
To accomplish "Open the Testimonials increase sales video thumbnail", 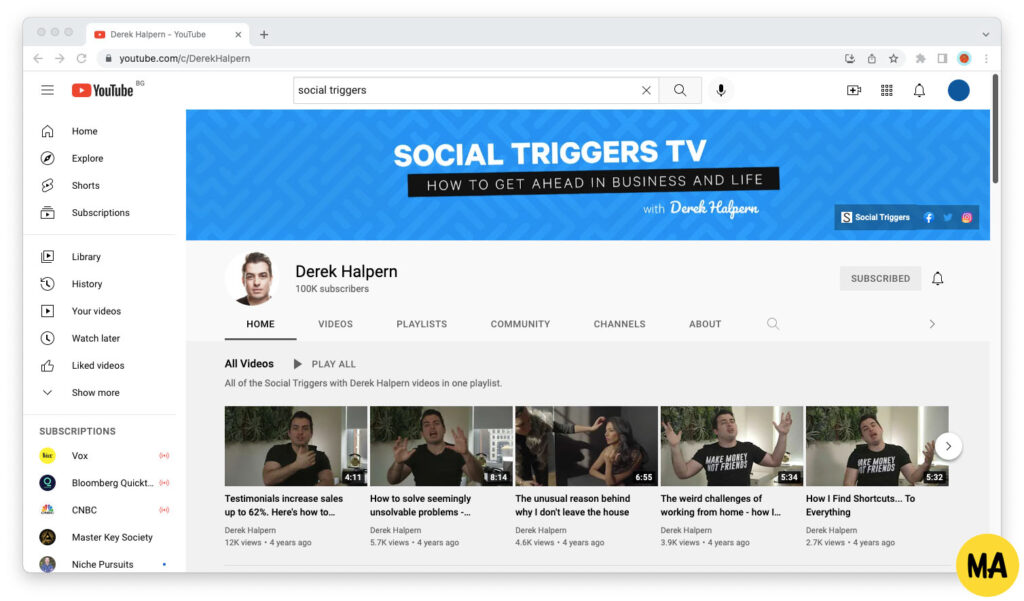I will pos(296,446).
